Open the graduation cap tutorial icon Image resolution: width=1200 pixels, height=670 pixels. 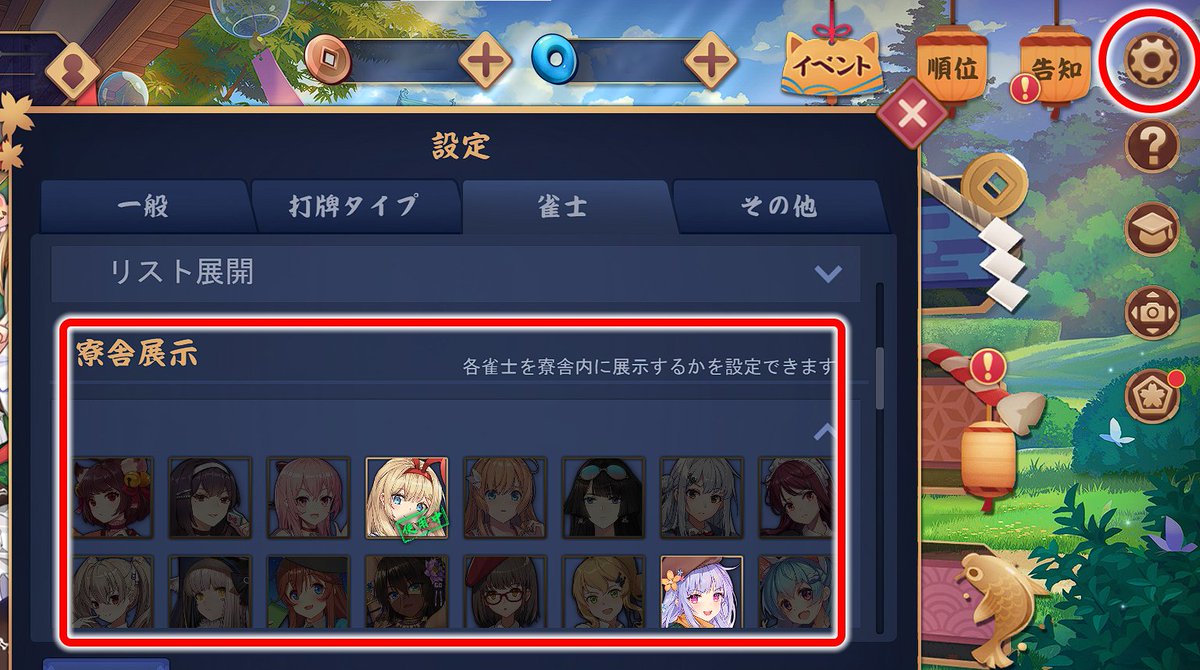[1152, 230]
